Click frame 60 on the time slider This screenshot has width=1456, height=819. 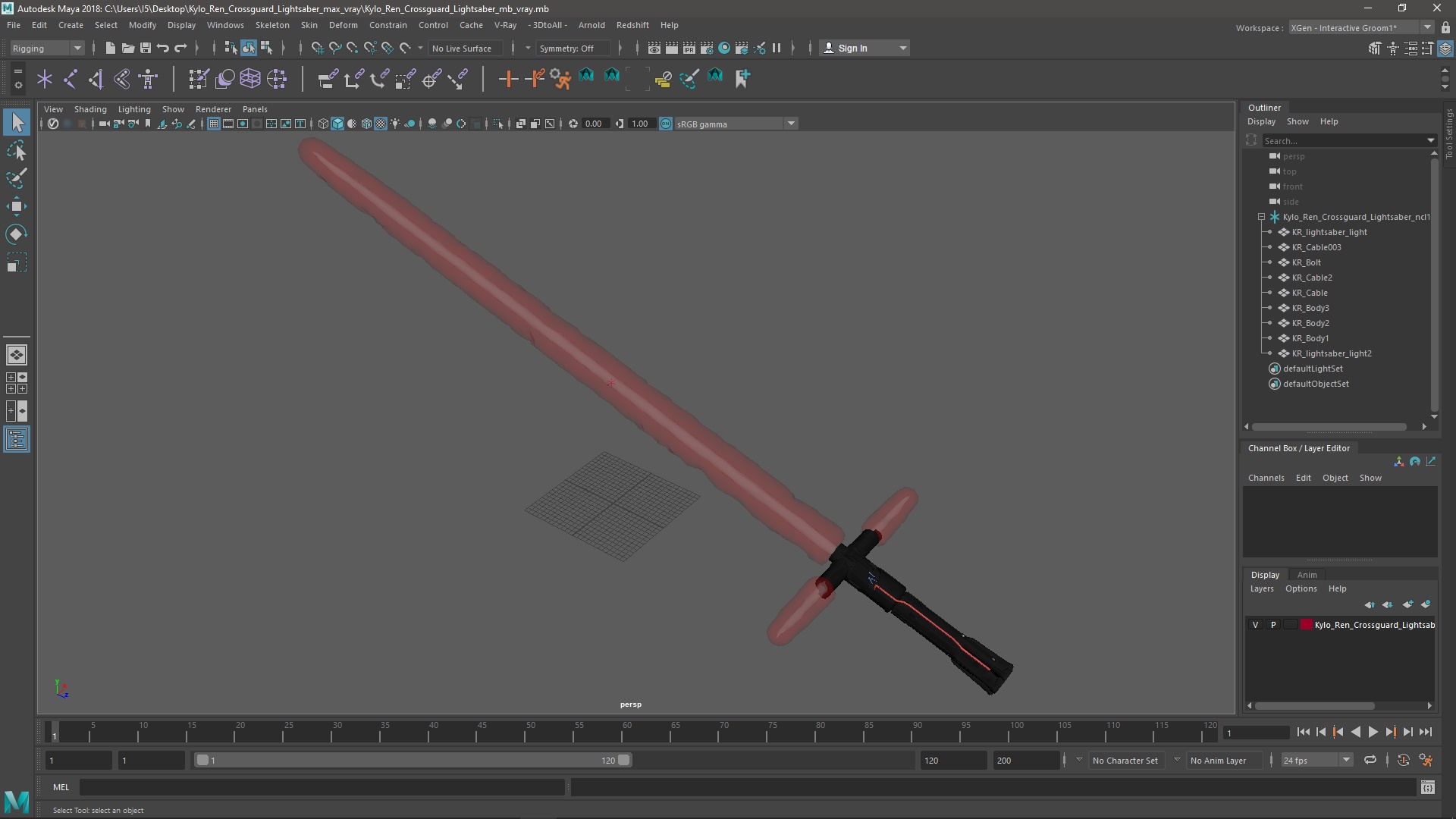point(627,733)
